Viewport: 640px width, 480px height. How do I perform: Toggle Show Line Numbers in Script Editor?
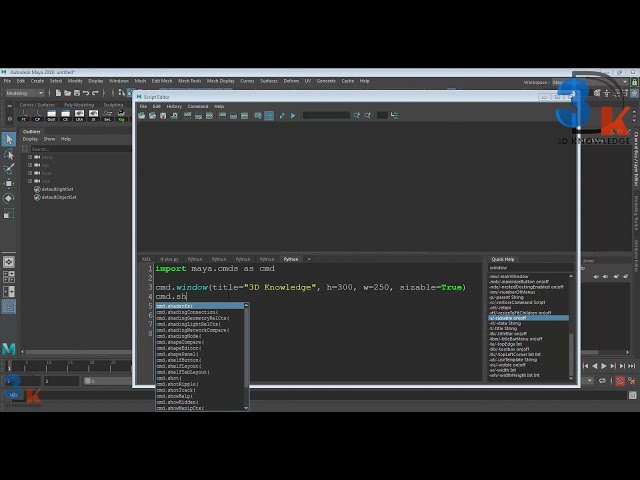pyautogui.click(x=269, y=116)
